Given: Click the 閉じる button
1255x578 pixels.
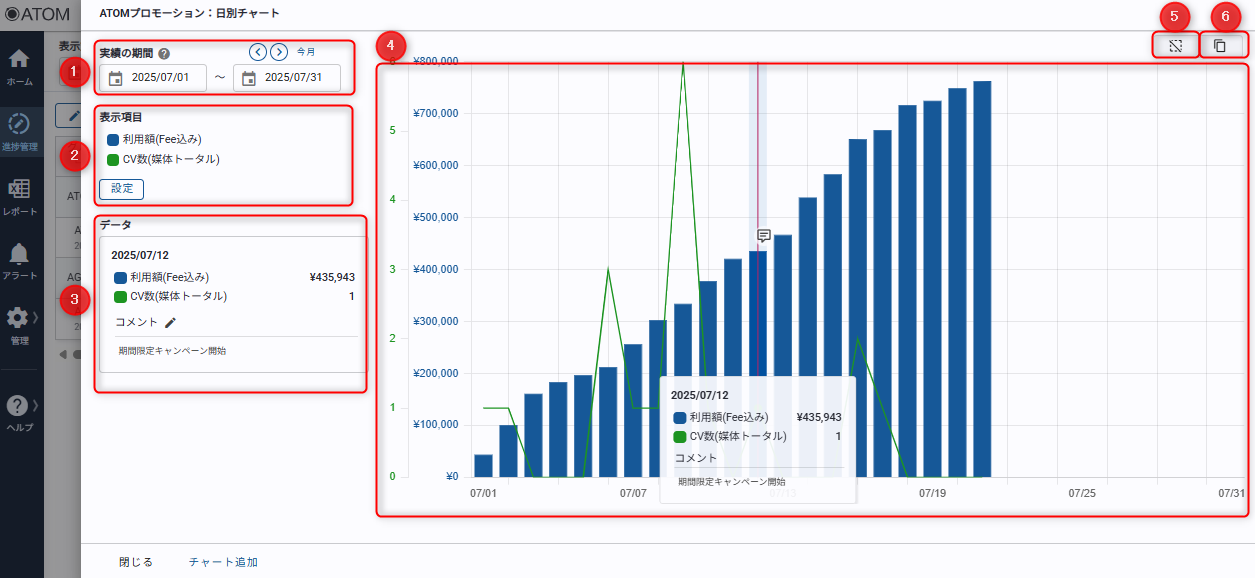Looking at the screenshot, I should tap(136, 562).
